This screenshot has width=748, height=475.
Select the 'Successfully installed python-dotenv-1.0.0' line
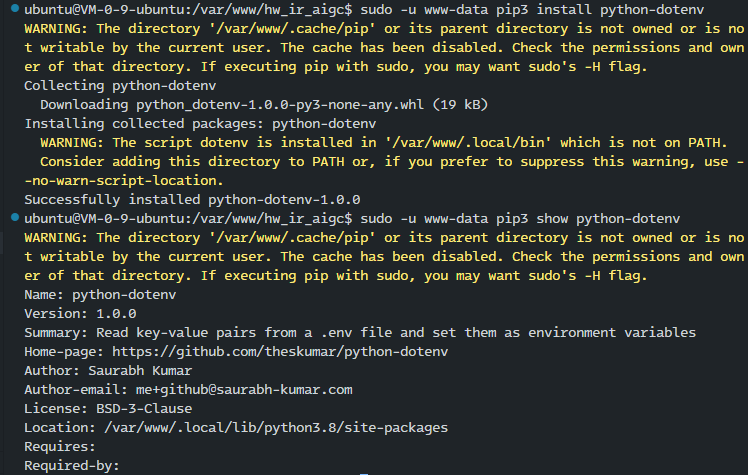point(192,199)
